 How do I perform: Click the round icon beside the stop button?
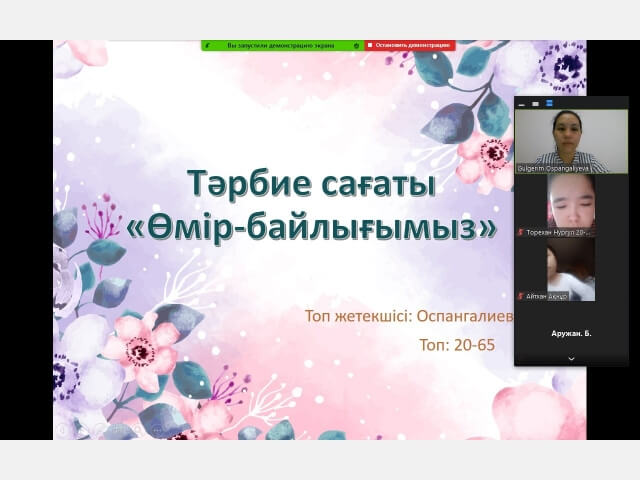coord(356,46)
